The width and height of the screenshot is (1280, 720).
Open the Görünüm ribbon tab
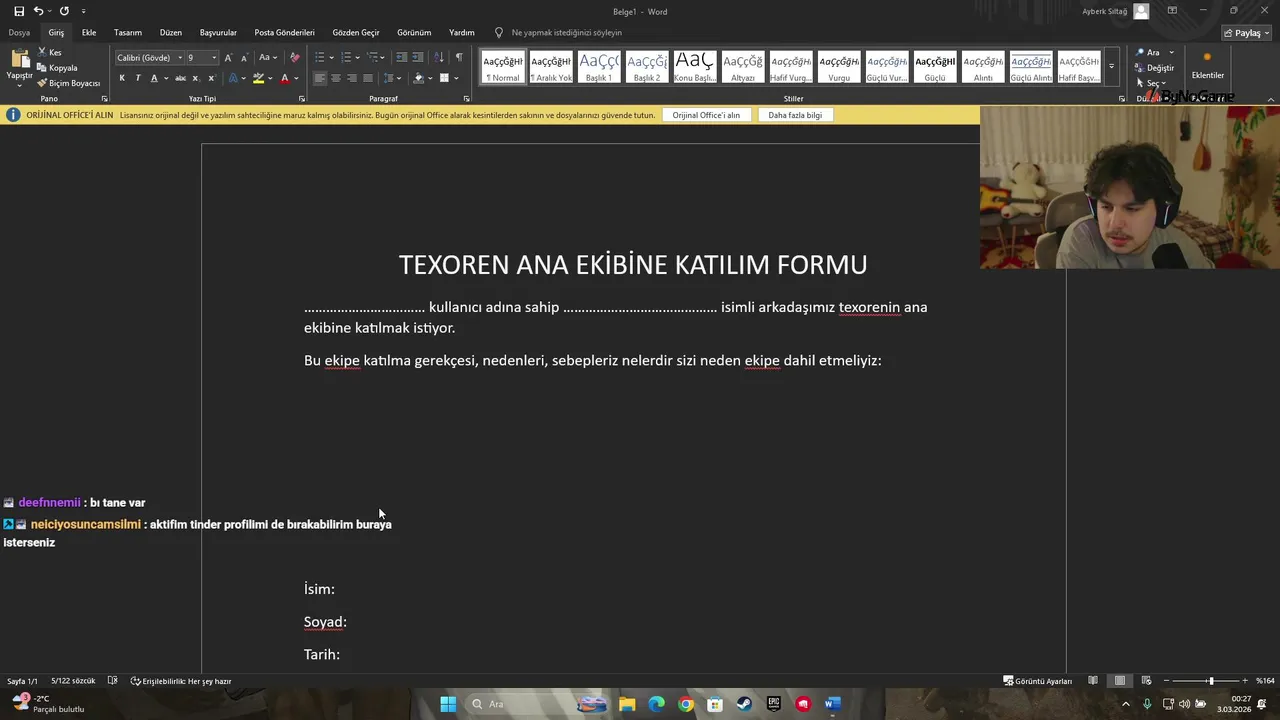click(x=414, y=33)
